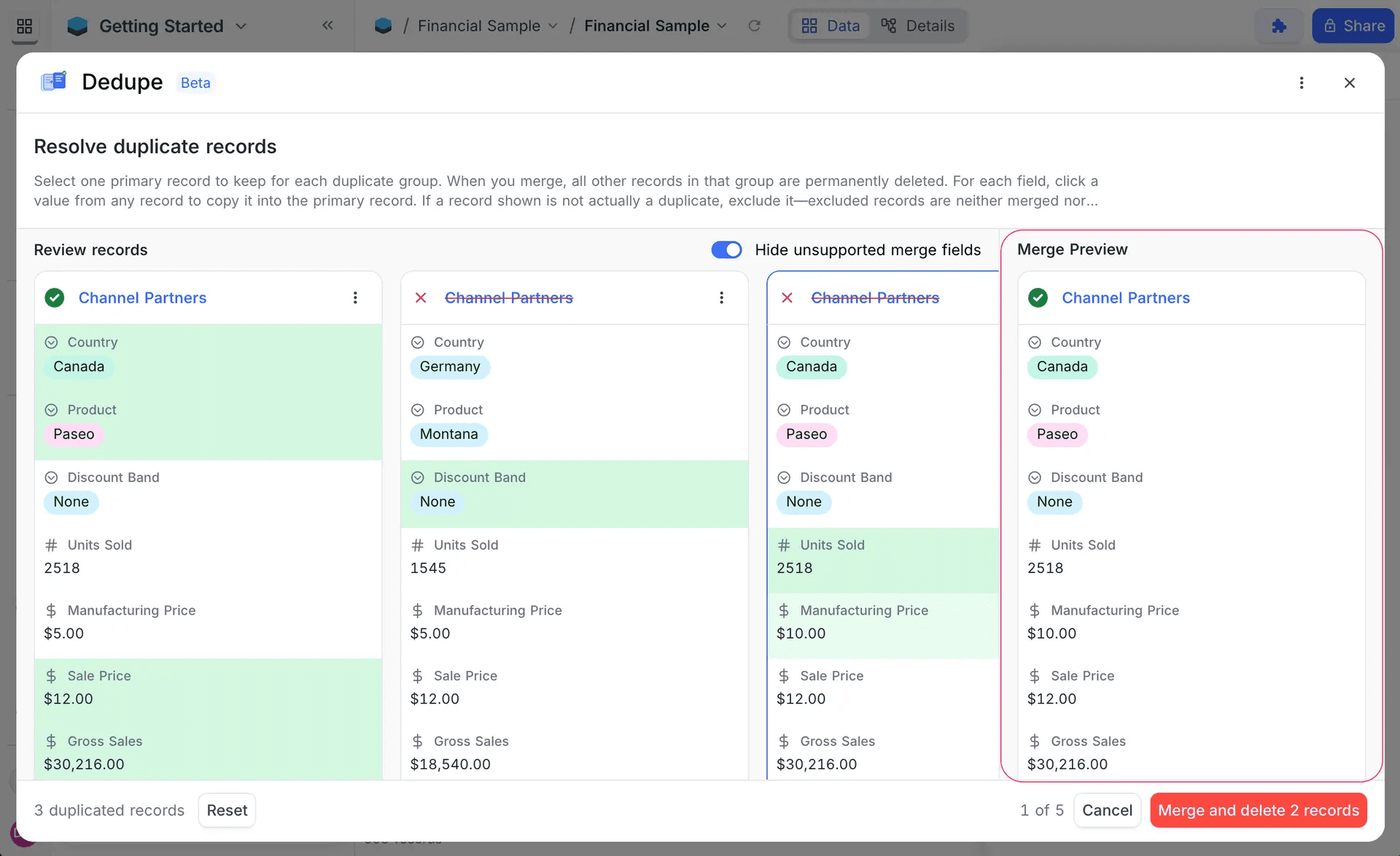This screenshot has width=1400, height=856.
Task: Open three-dot menu on first Channel Partners record
Action: (x=355, y=297)
